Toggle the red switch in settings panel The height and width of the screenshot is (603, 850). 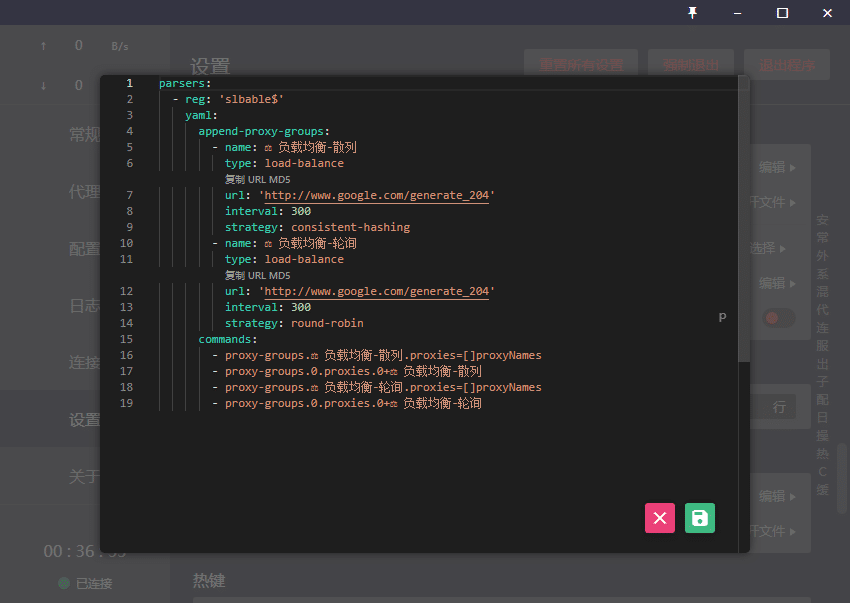tap(779, 318)
